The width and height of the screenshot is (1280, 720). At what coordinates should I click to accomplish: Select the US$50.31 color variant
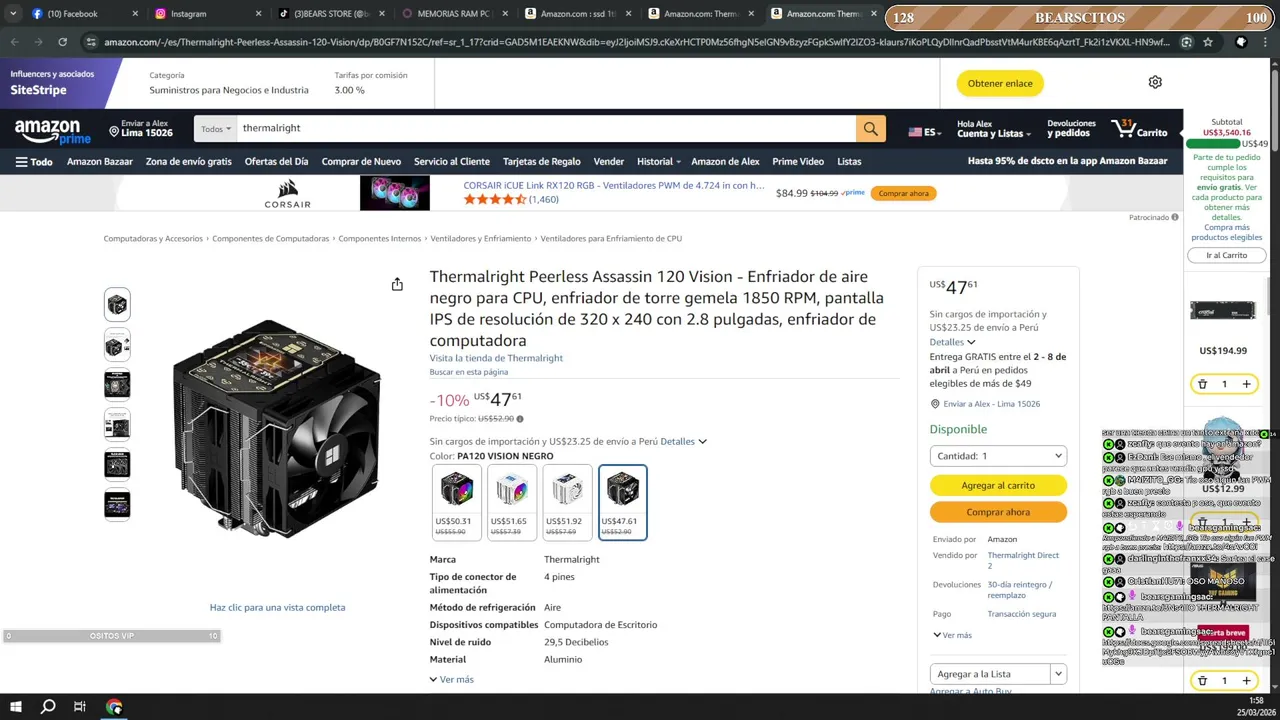(x=456, y=503)
